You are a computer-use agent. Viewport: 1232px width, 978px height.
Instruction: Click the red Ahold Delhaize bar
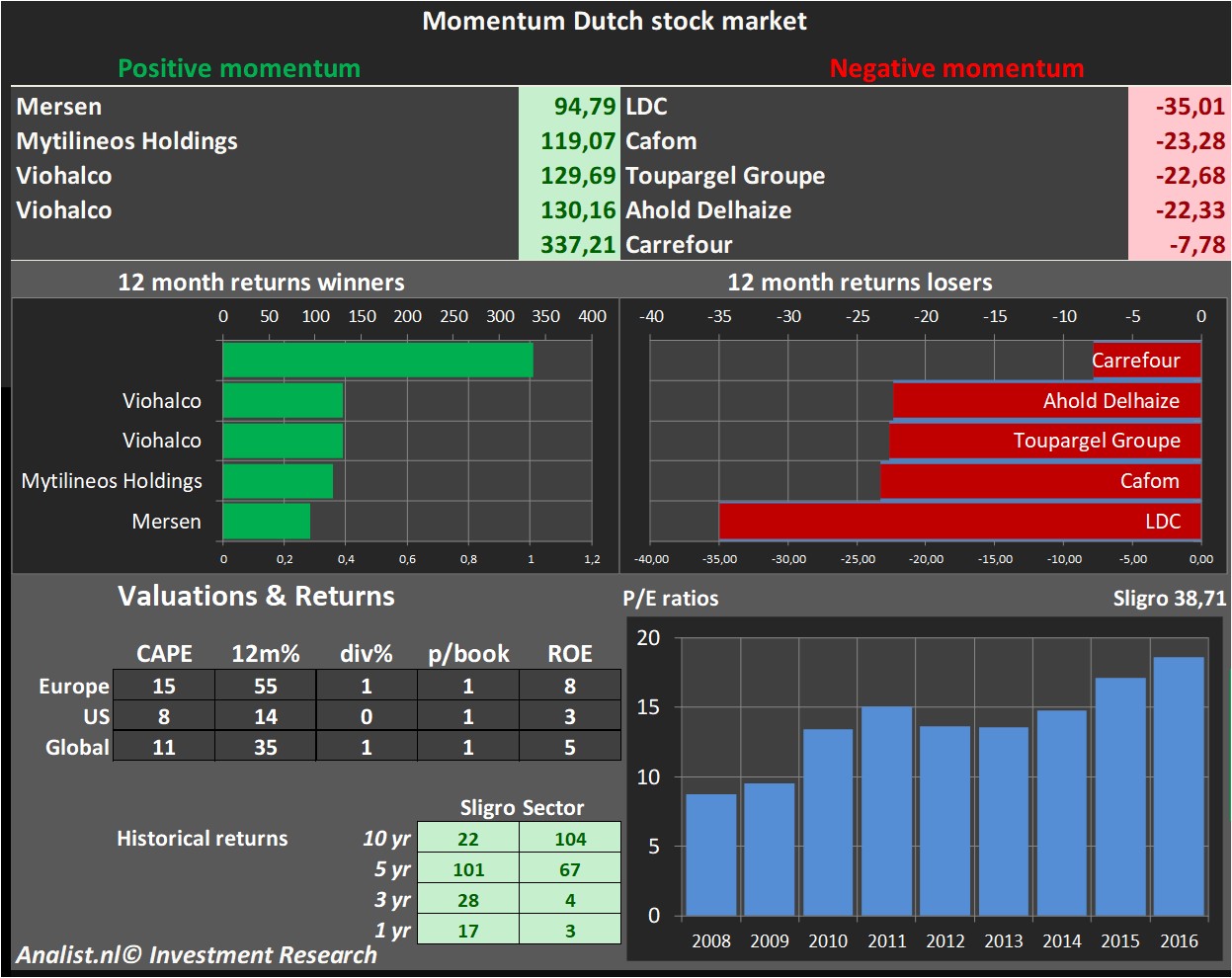(1047, 400)
